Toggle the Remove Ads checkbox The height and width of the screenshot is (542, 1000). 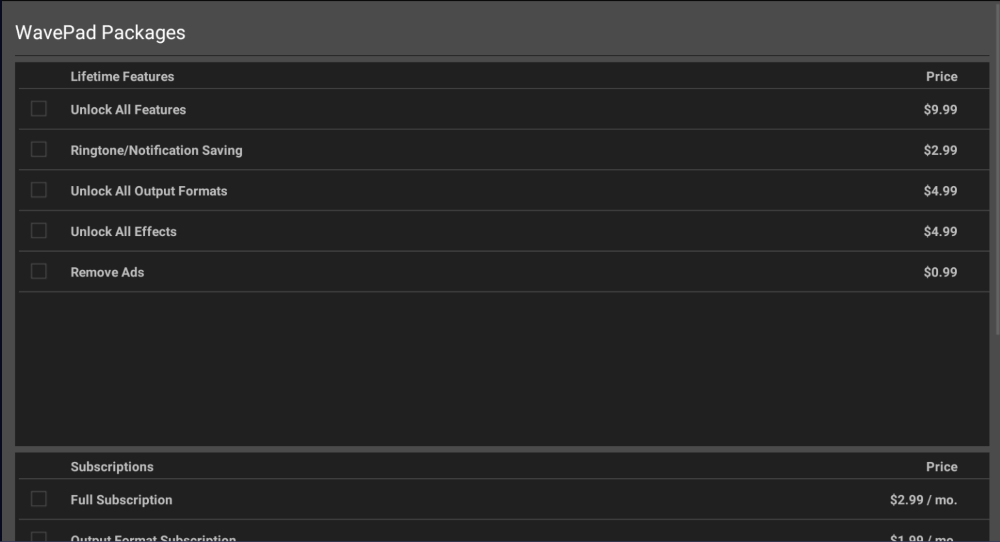(39, 271)
